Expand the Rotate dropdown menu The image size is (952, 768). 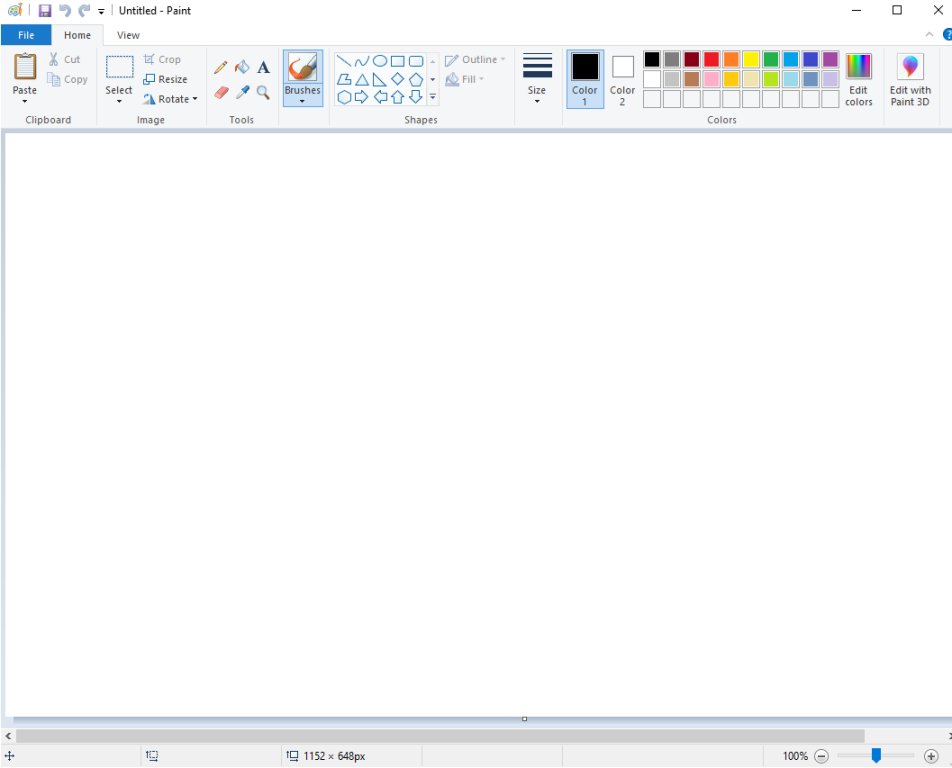click(195, 99)
